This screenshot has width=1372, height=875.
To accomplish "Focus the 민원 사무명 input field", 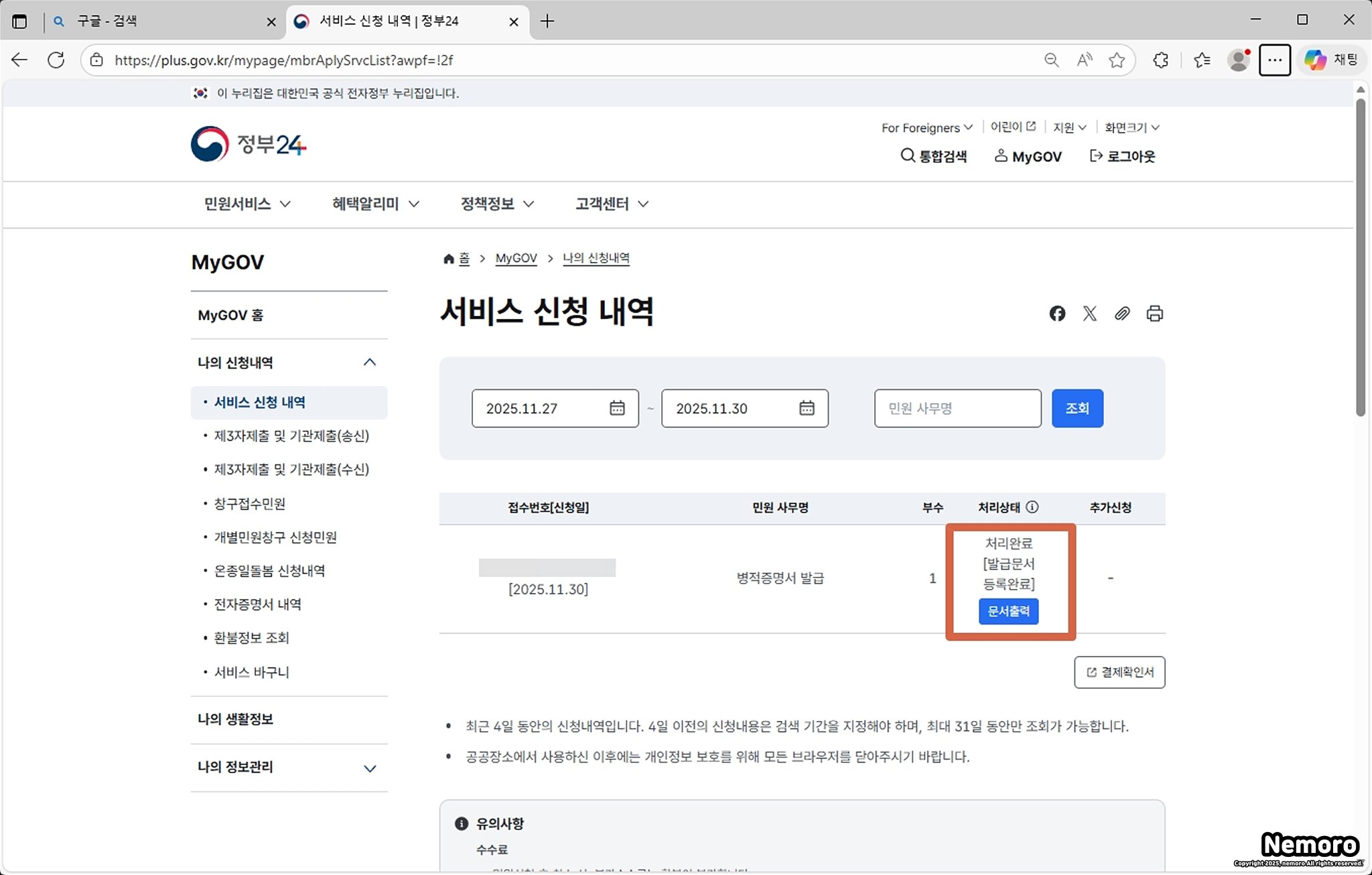I will [x=957, y=408].
